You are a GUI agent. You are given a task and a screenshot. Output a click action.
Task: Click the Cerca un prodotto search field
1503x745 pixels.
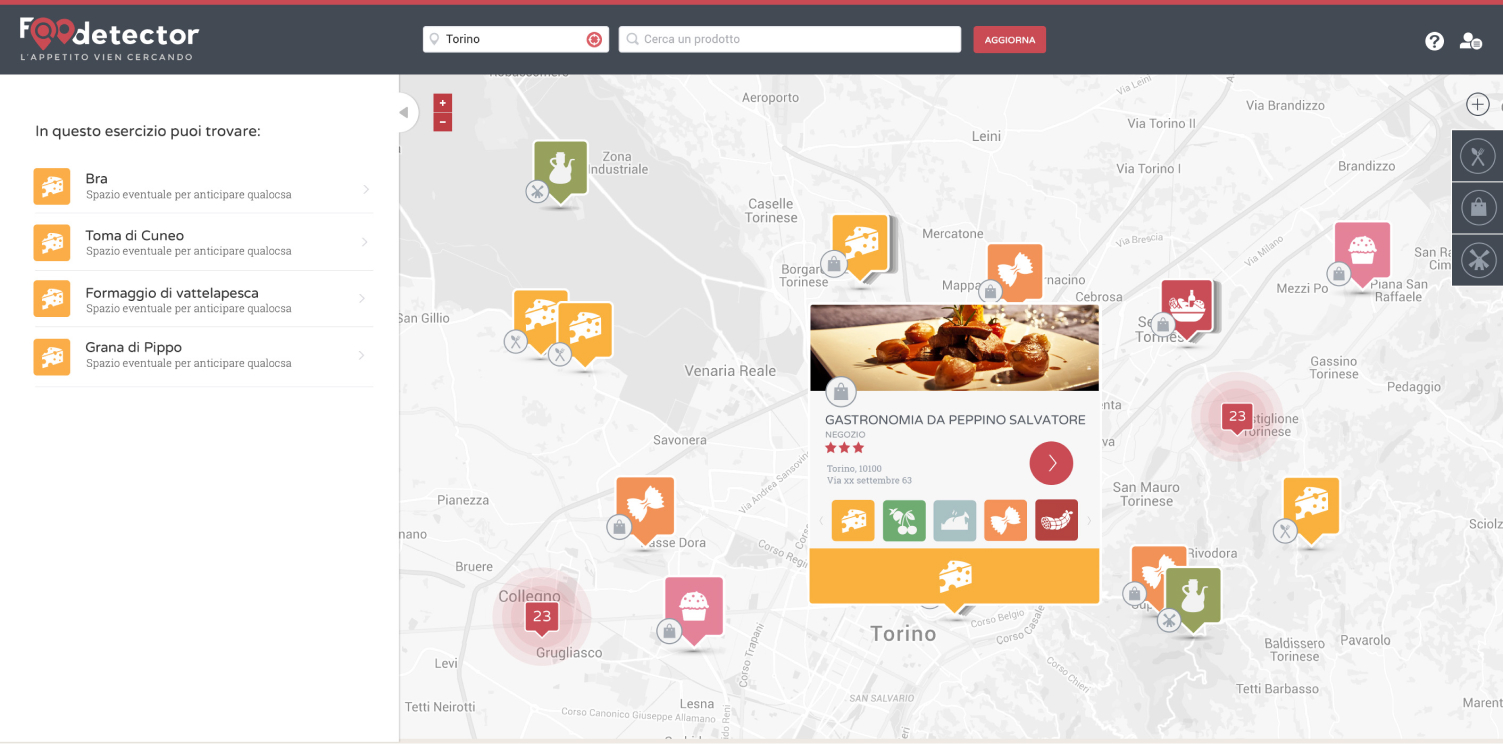click(790, 39)
